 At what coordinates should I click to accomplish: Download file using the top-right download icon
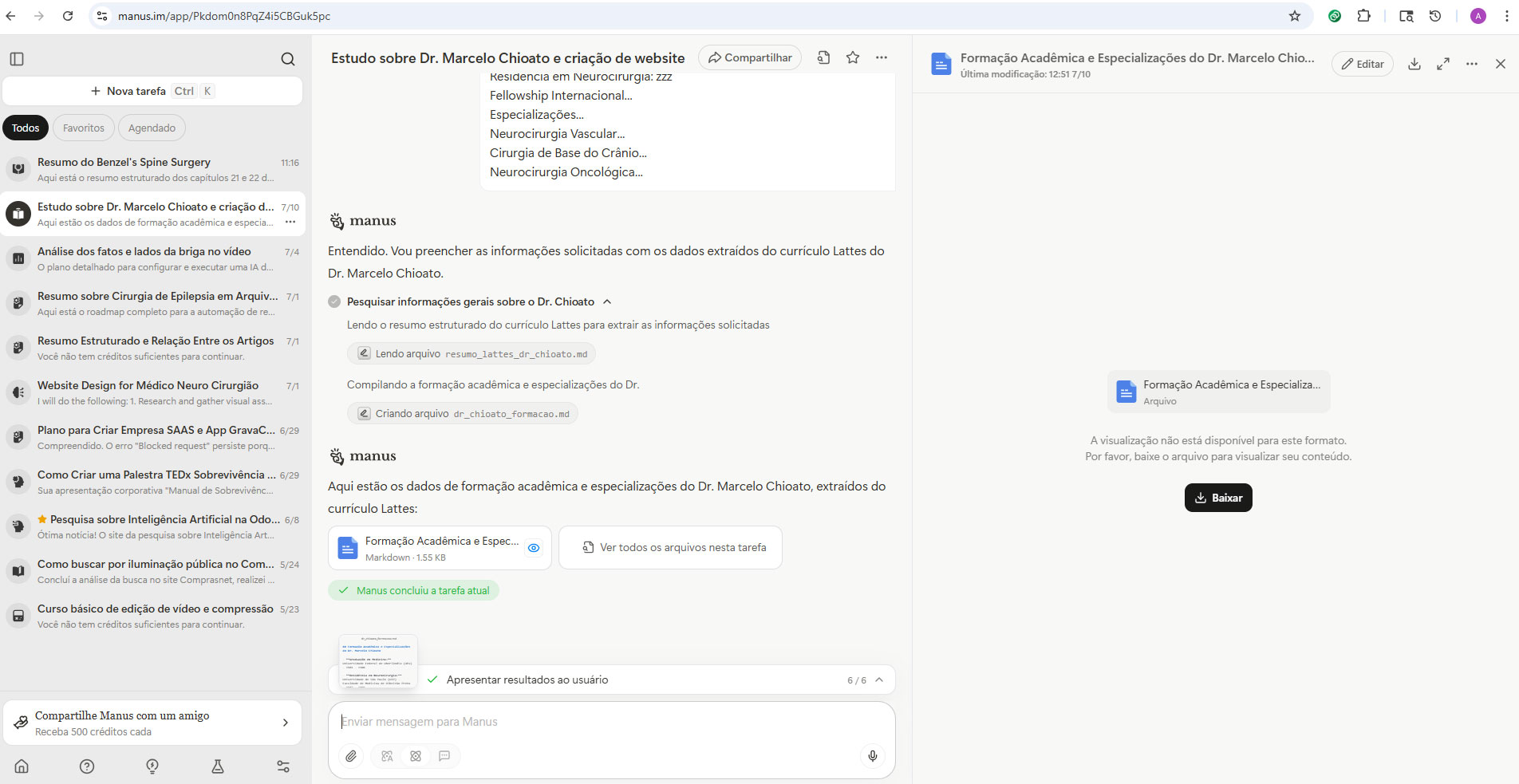(x=1414, y=65)
